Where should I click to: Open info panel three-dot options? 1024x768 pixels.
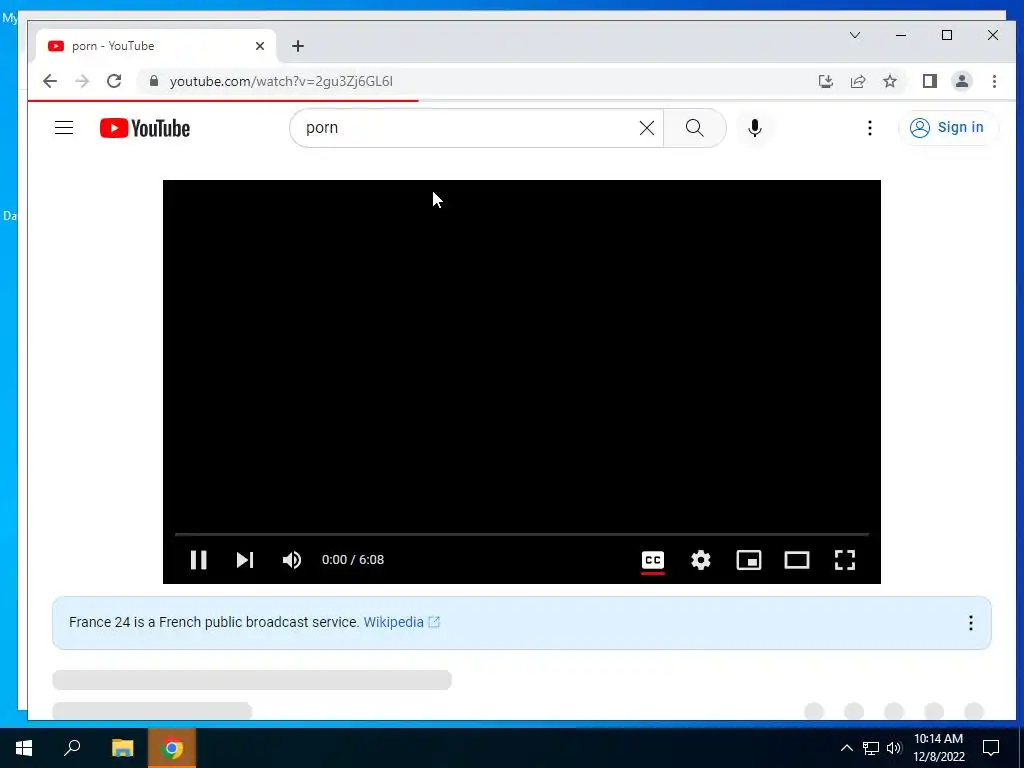coord(971,622)
